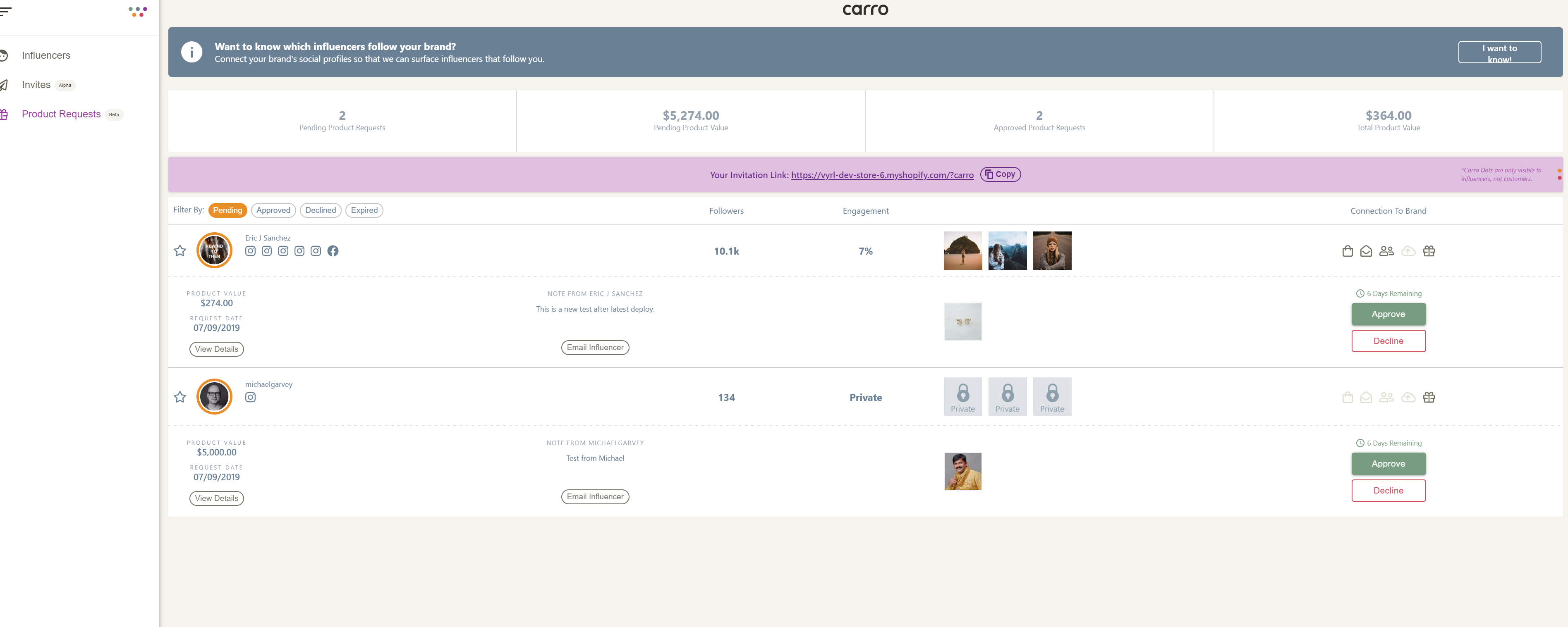The image size is (1568, 627).
Task: Star Eric J Sanchez as favorite
Action: [180, 250]
